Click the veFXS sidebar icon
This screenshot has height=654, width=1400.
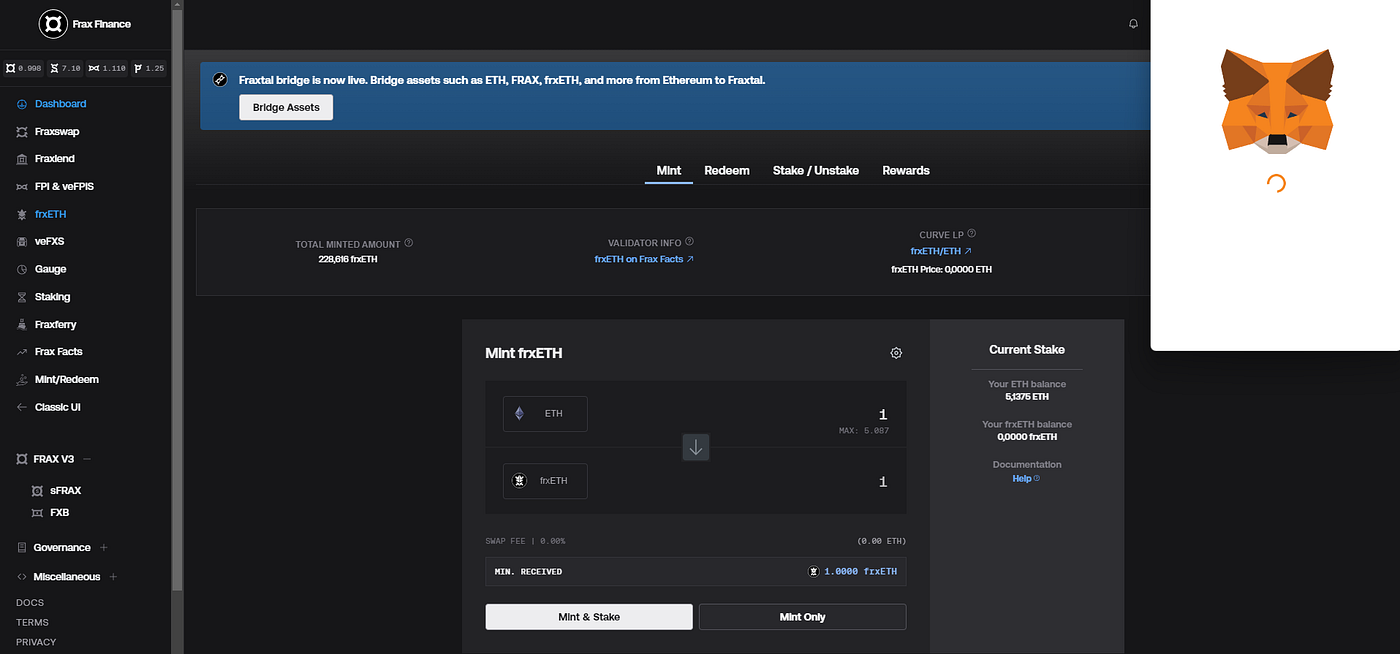point(22,242)
